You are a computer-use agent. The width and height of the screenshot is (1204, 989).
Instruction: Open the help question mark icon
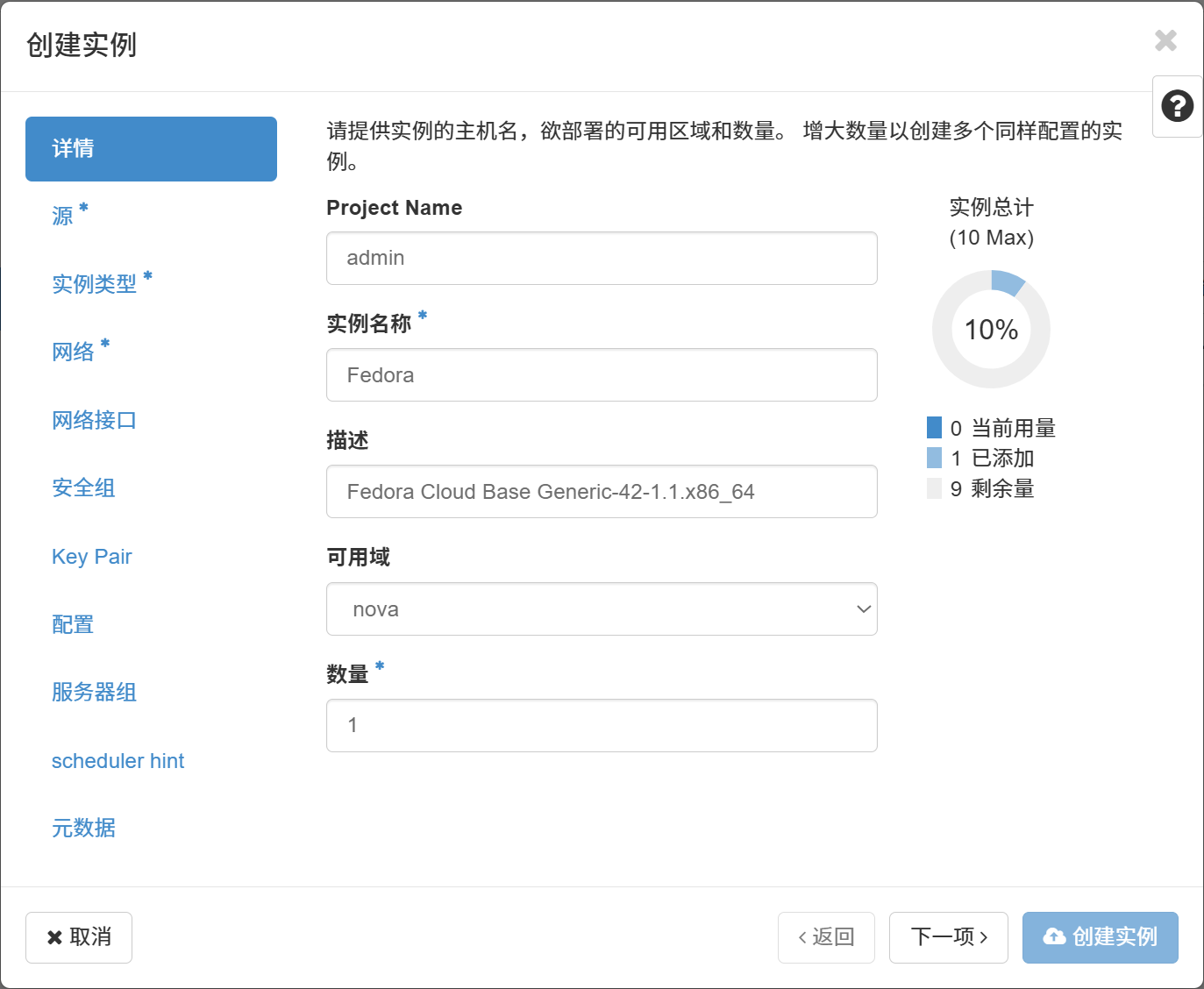pyautogui.click(x=1177, y=106)
